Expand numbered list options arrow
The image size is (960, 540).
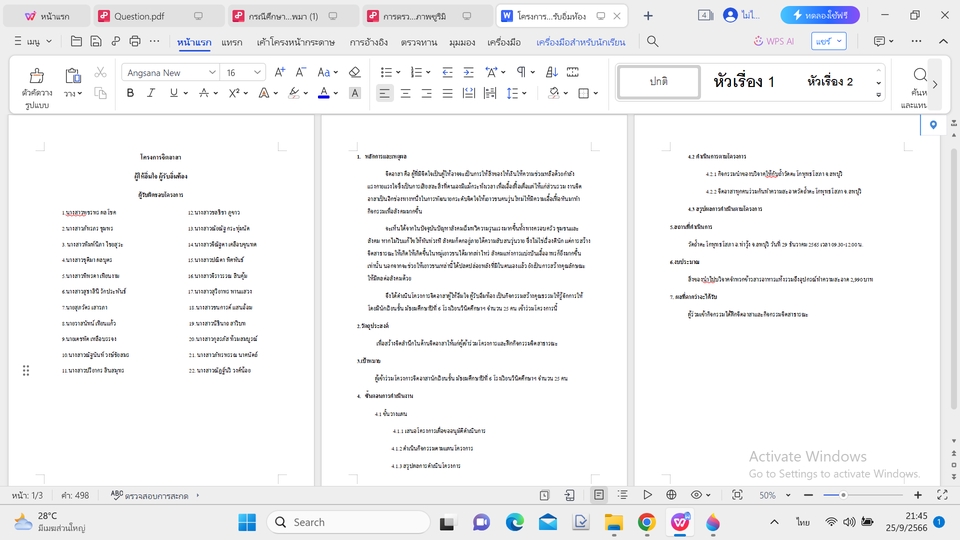point(428,72)
